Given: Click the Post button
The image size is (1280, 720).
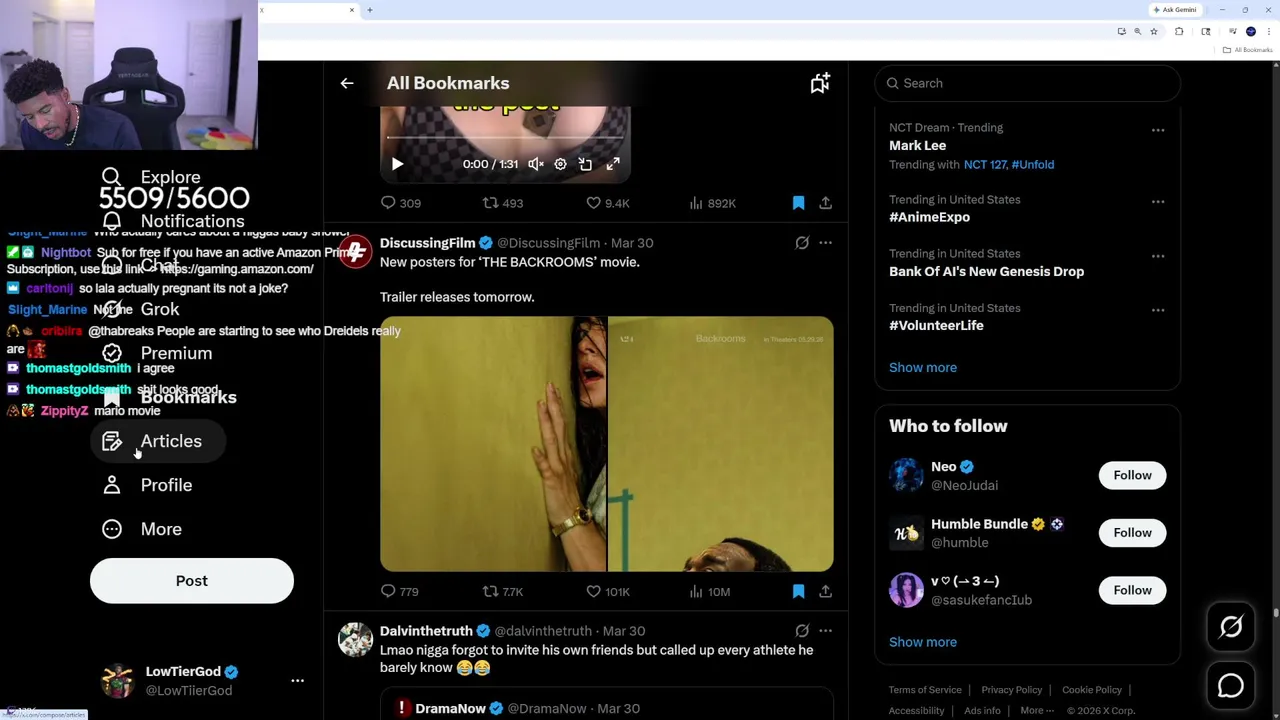Looking at the screenshot, I should tap(192, 581).
